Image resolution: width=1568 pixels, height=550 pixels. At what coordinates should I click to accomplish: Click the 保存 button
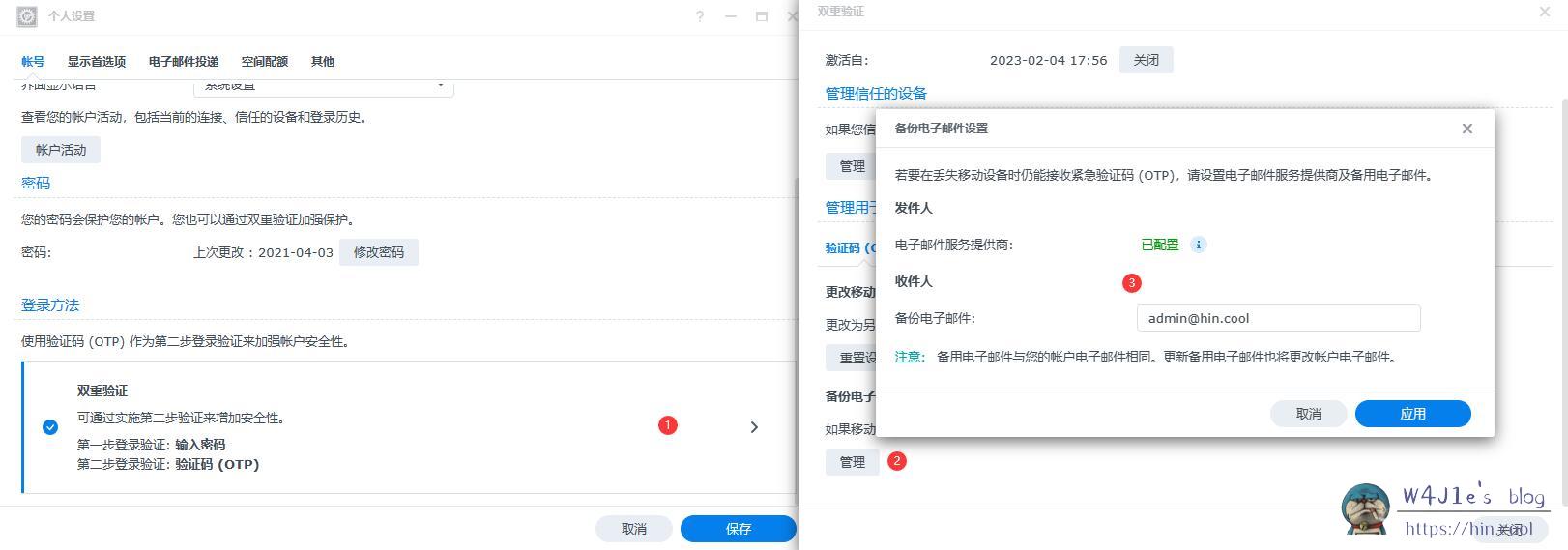[739, 529]
